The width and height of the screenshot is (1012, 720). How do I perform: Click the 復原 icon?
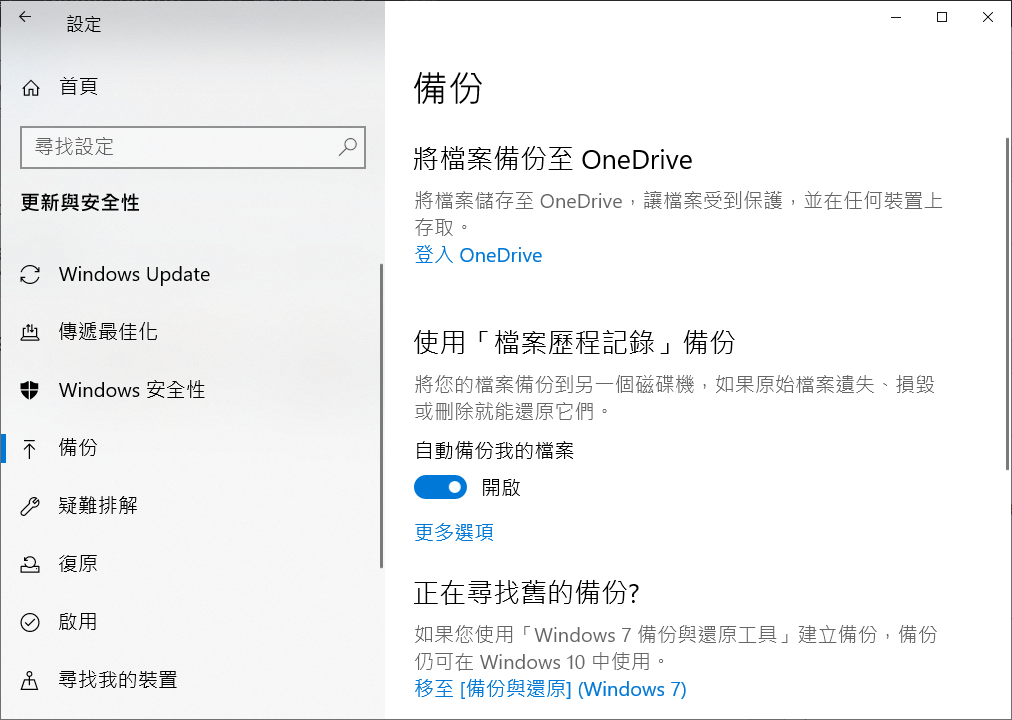point(30,565)
